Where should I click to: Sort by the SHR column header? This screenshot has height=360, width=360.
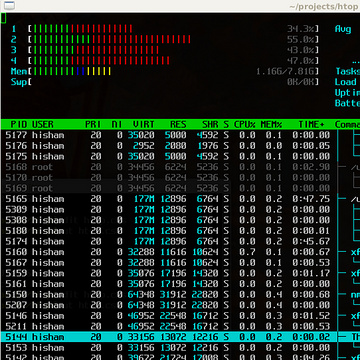210,125
